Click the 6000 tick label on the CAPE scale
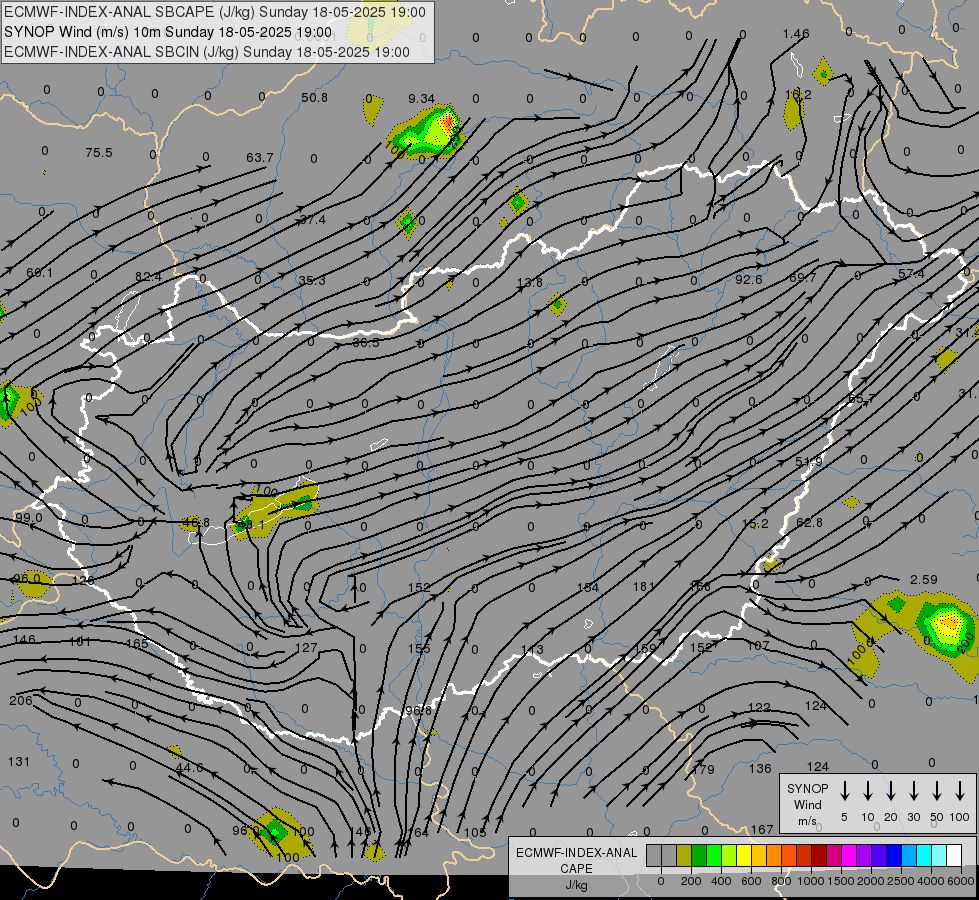The width and height of the screenshot is (979, 900). [961, 881]
